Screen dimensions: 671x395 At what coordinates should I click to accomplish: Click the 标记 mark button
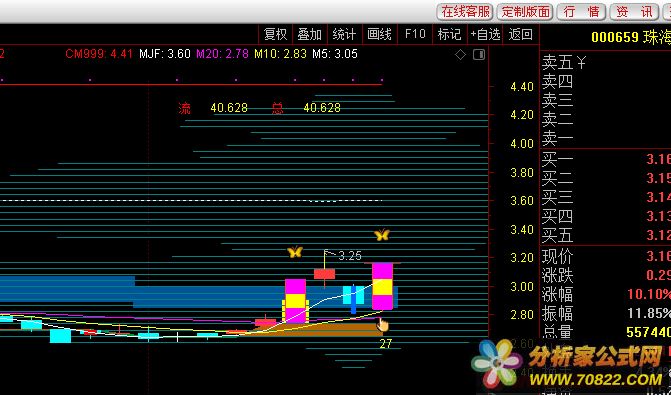click(449, 34)
